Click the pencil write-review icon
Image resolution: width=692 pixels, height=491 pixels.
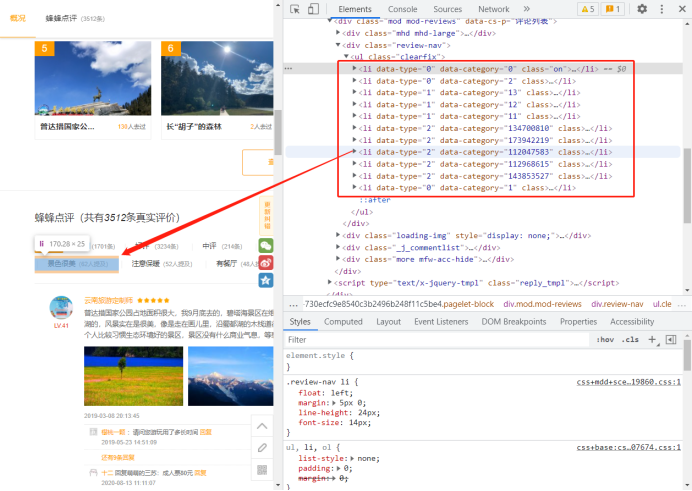click(x=262, y=448)
